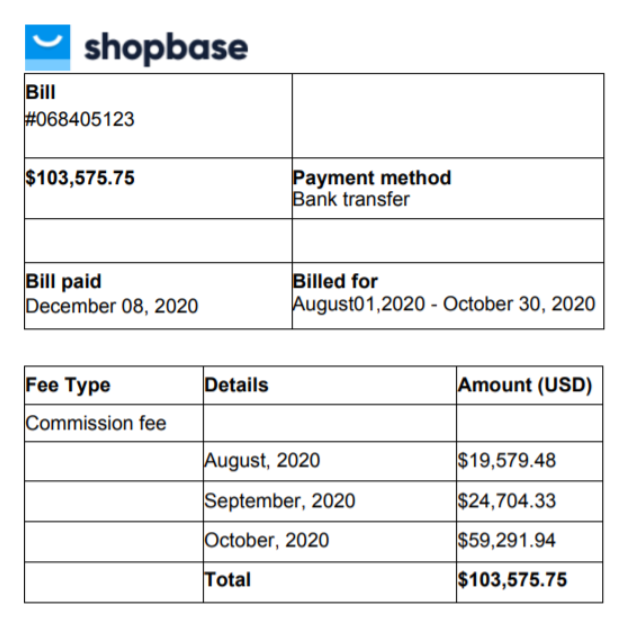Click the shopbase wordmark text
Viewport: 633px width, 633px height.
[x=166, y=48]
